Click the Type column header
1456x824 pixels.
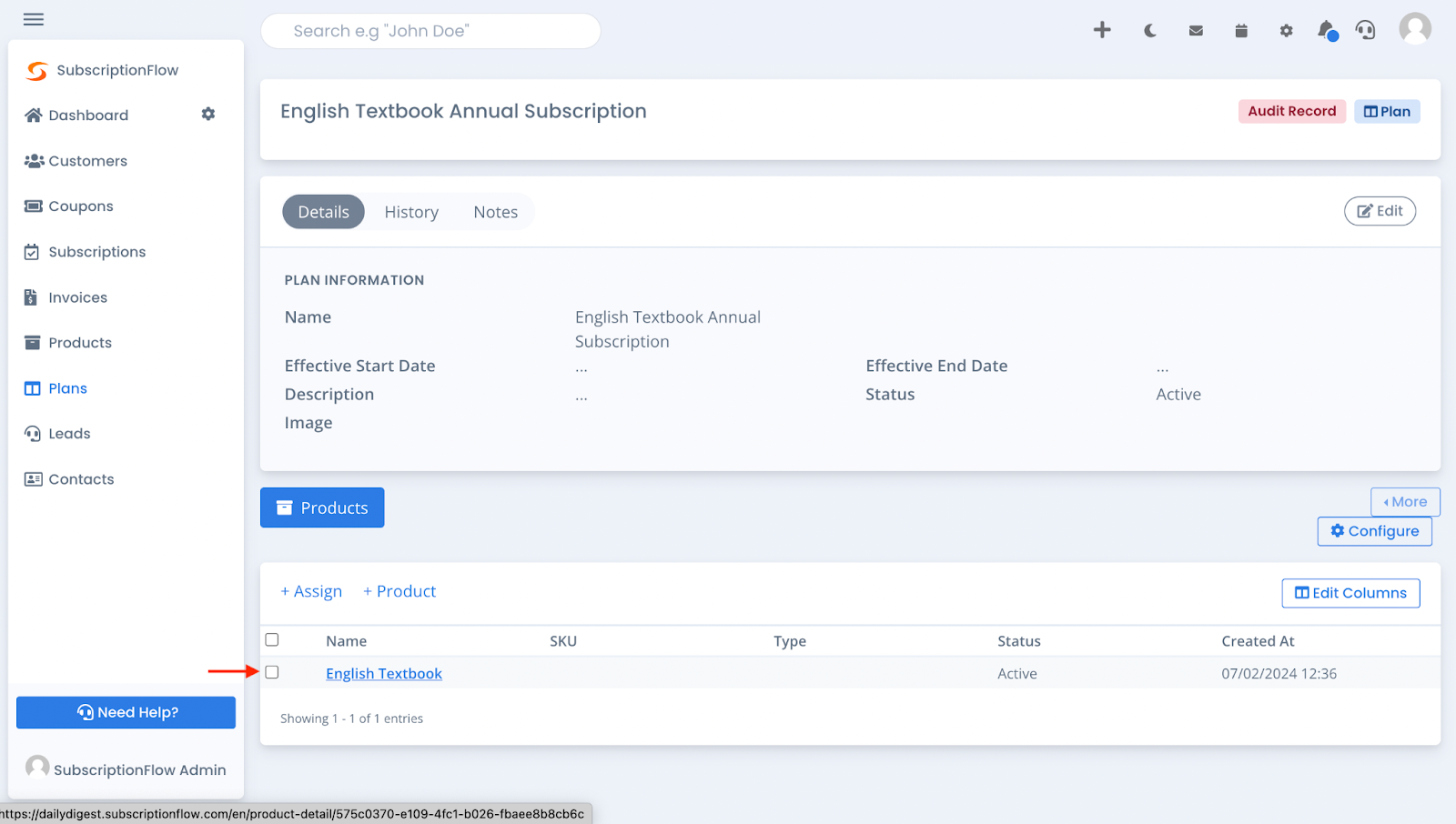click(790, 641)
